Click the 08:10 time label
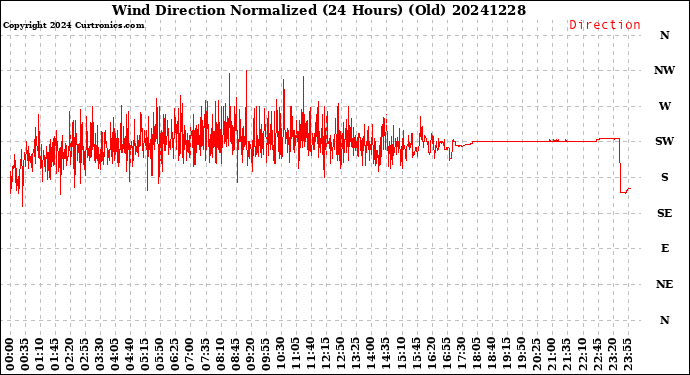This screenshot has height=375, width=690. coord(220,354)
